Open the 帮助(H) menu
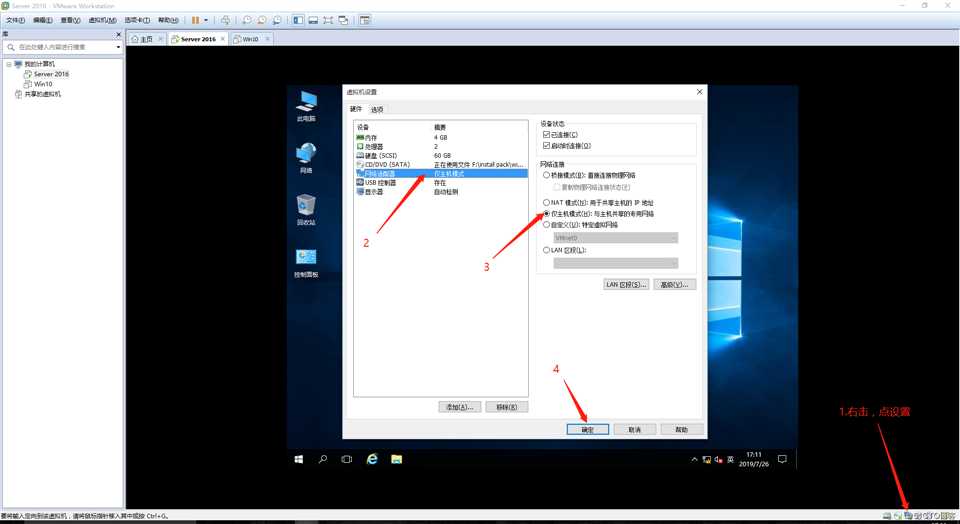Image resolution: width=960 pixels, height=524 pixels. coord(168,20)
